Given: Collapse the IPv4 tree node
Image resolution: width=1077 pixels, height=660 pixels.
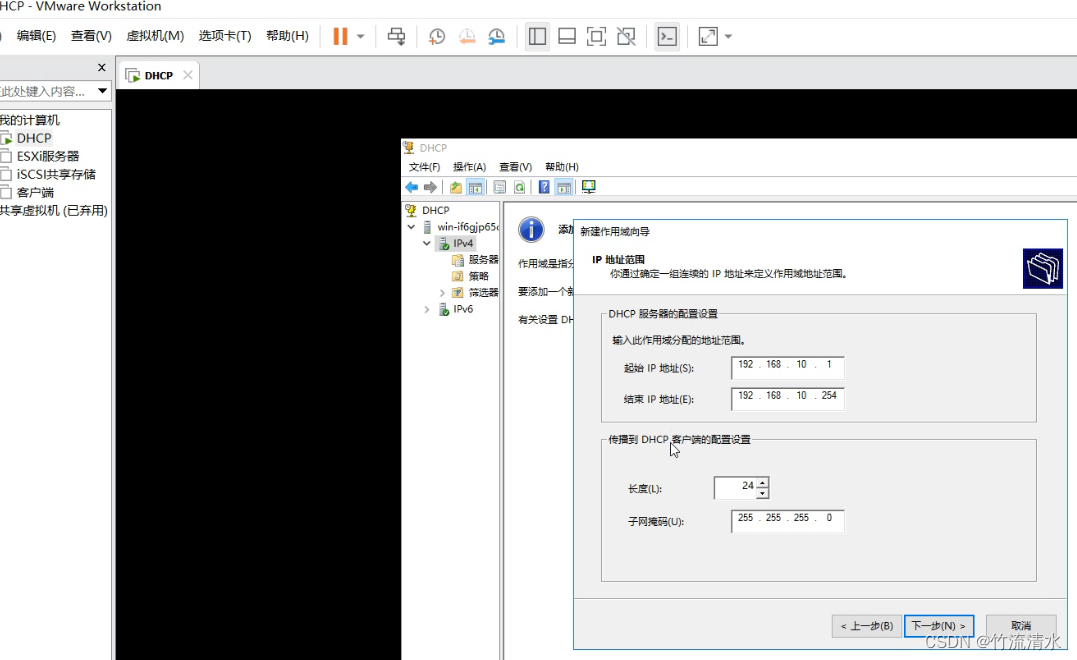Looking at the screenshot, I should 427,243.
